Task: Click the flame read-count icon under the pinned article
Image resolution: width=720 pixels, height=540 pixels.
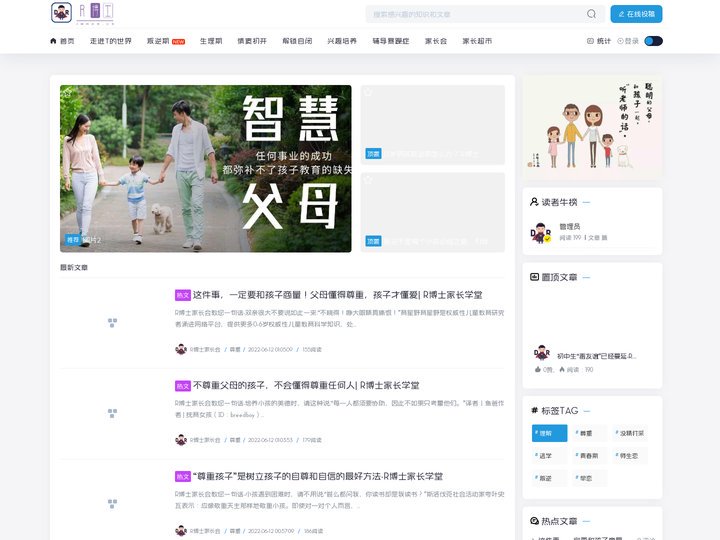Action: [x=562, y=369]
